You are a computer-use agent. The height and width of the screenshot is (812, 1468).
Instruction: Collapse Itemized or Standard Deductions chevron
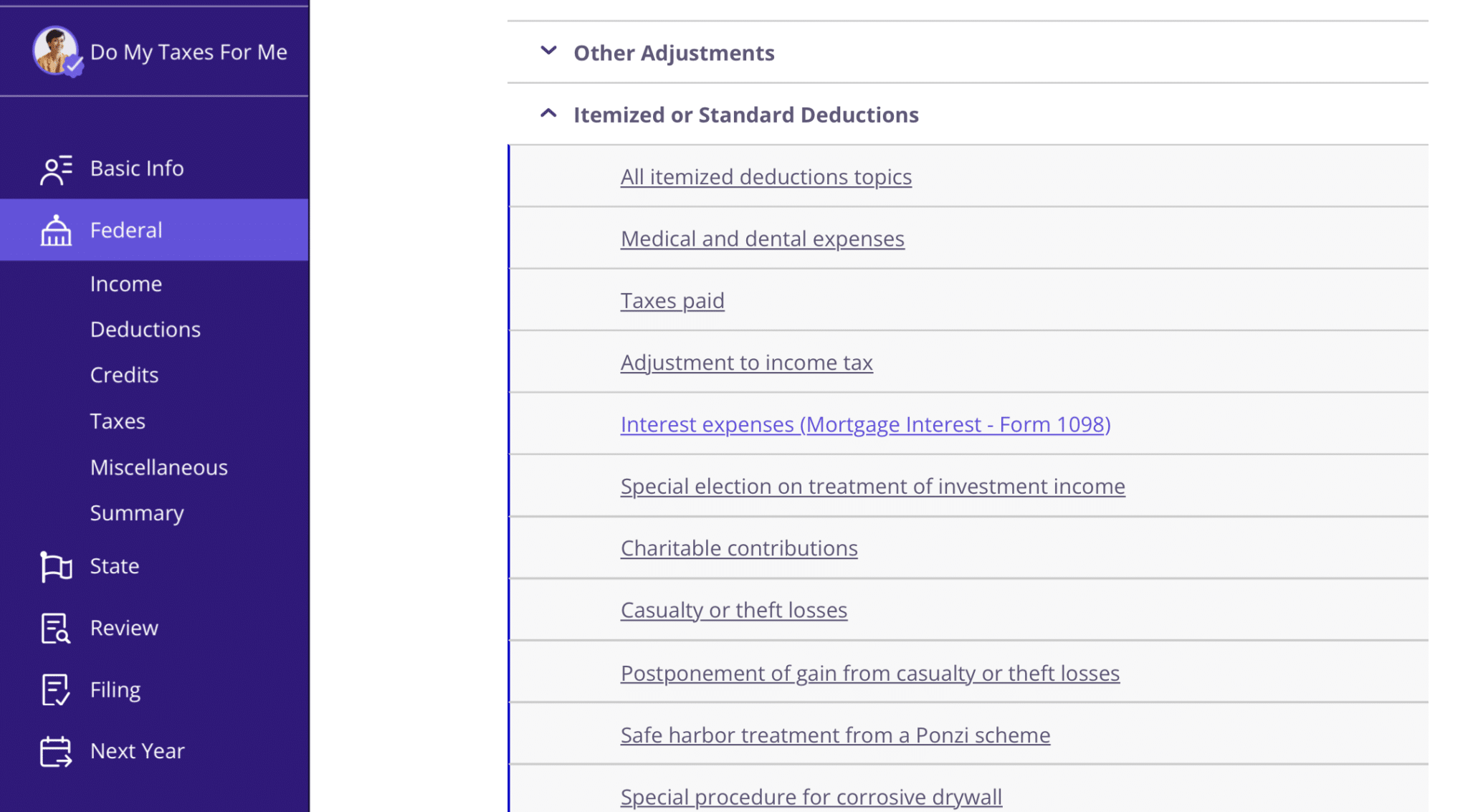[548, 114]
